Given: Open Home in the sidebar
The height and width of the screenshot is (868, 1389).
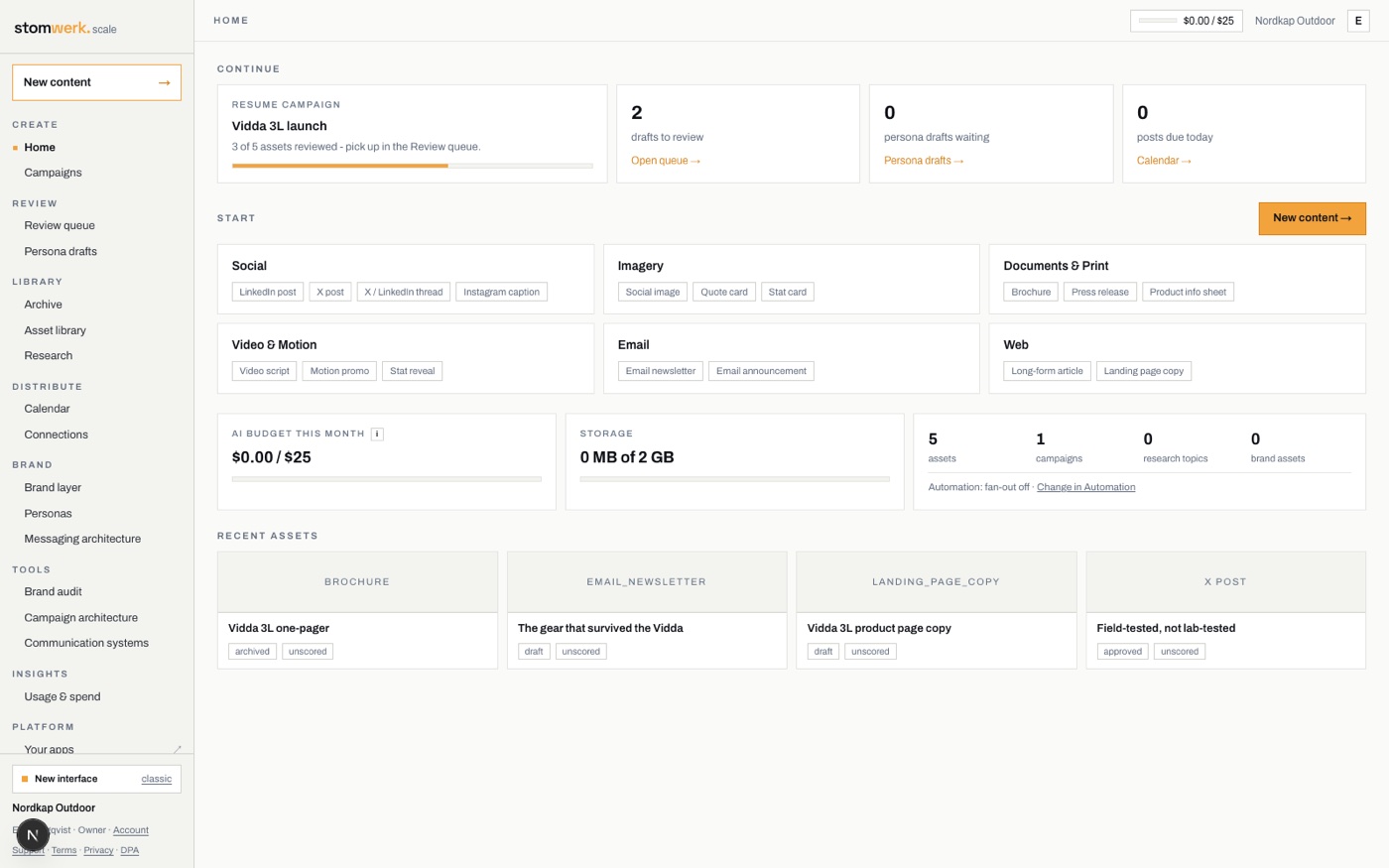Looking at the screenshot, I should click(40, 147).
